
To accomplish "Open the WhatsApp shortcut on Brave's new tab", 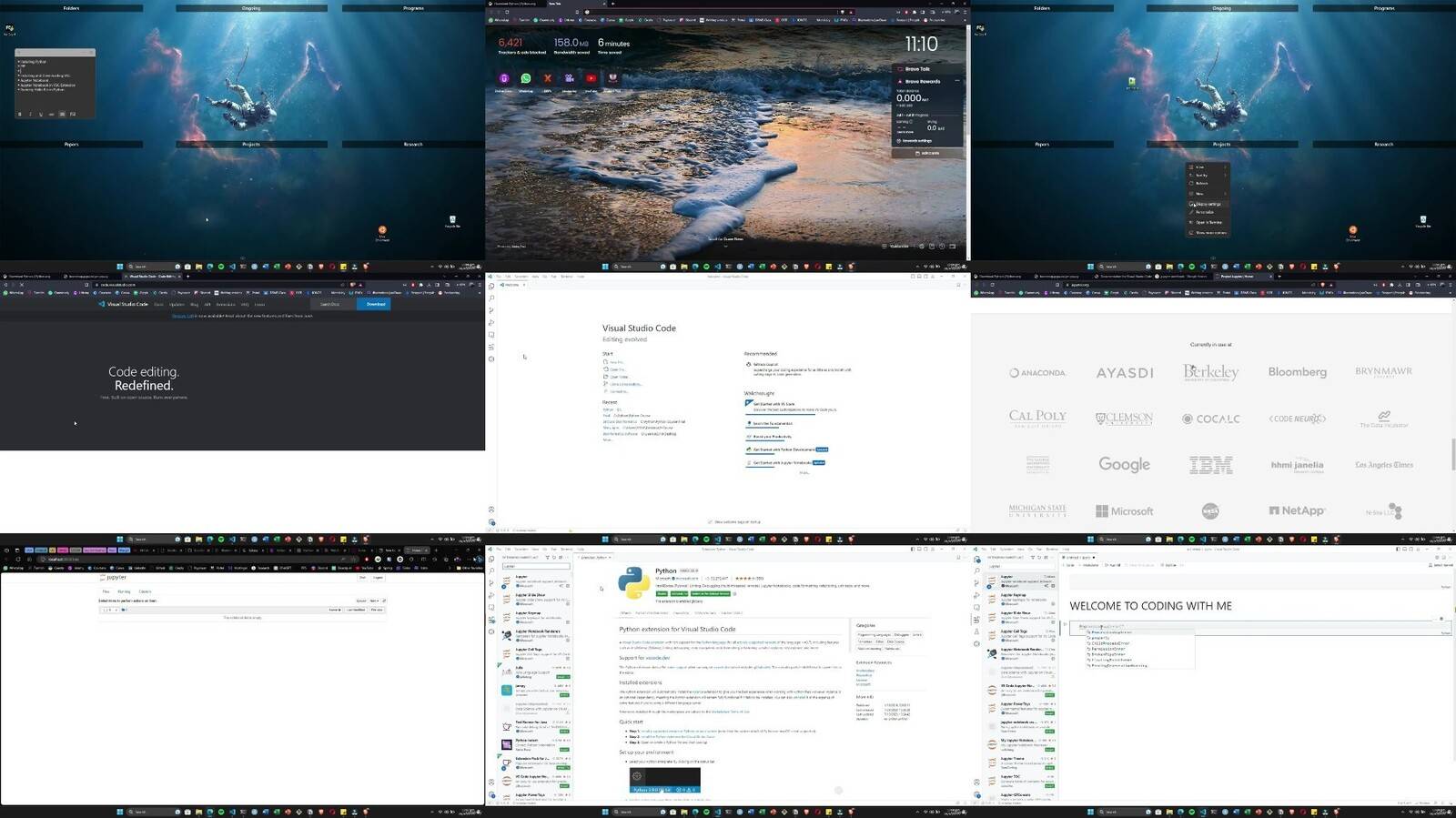I will (526, 78).
